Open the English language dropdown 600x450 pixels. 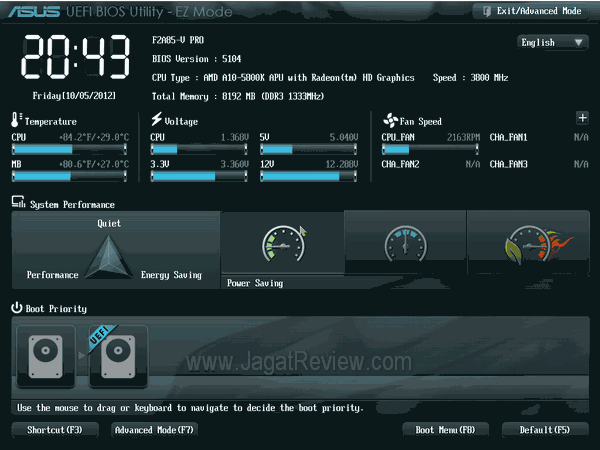pyautogui.click(x=552, y=42)
